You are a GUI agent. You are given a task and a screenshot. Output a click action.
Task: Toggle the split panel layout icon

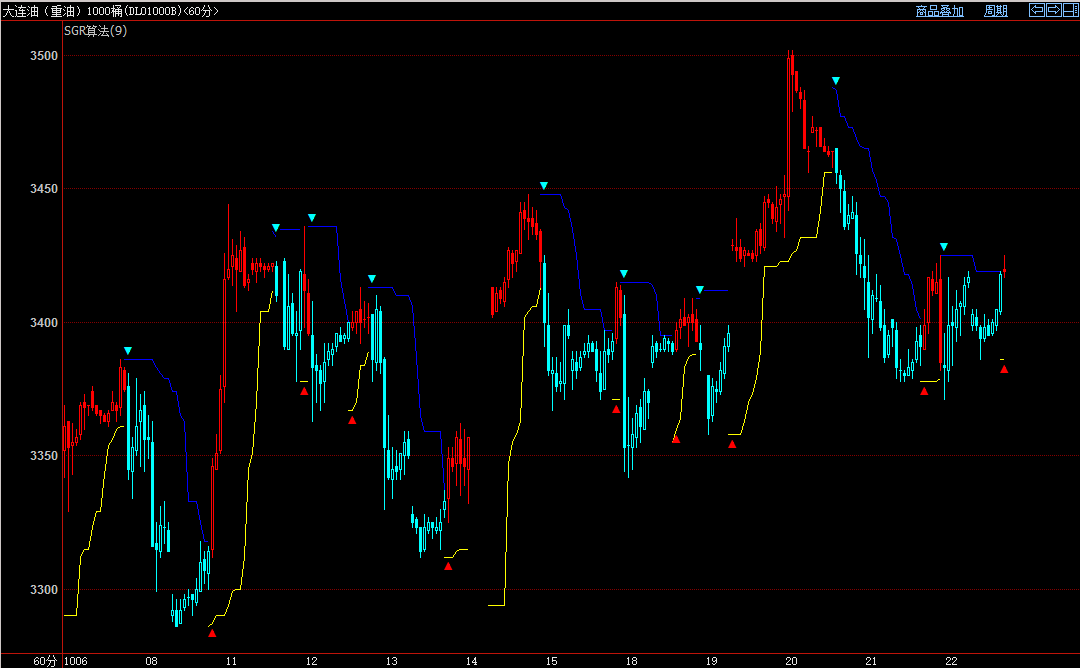(1070, 10)
